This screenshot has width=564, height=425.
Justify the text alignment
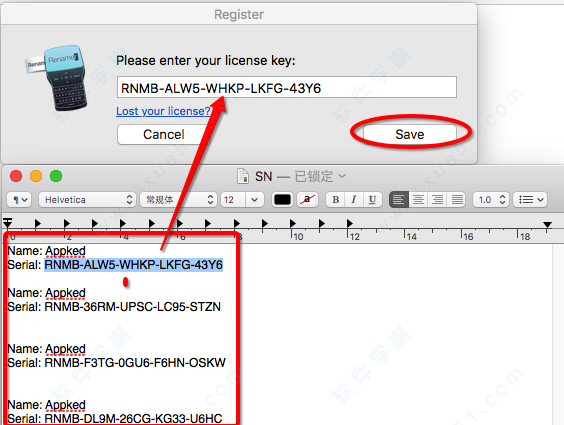(457, 200)
